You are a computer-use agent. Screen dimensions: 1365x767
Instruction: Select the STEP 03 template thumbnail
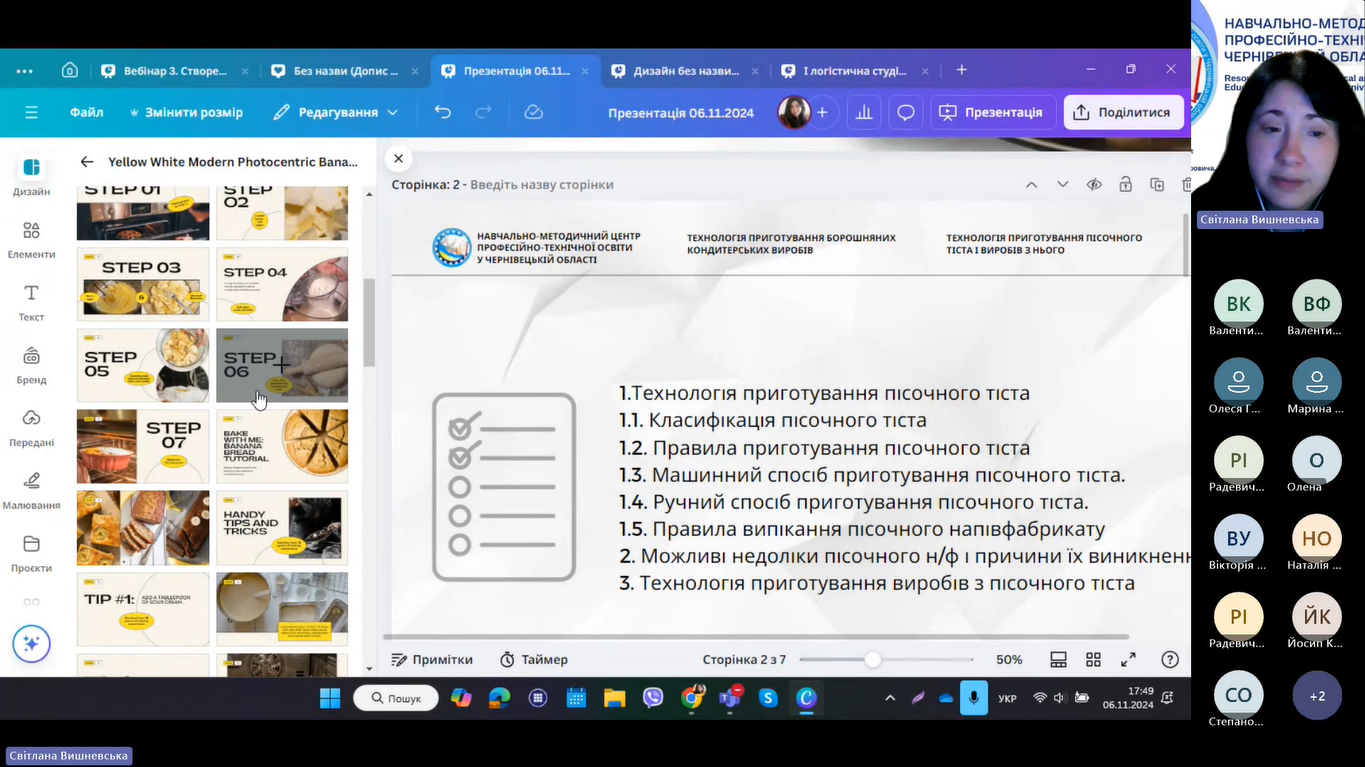click(143, 284)
